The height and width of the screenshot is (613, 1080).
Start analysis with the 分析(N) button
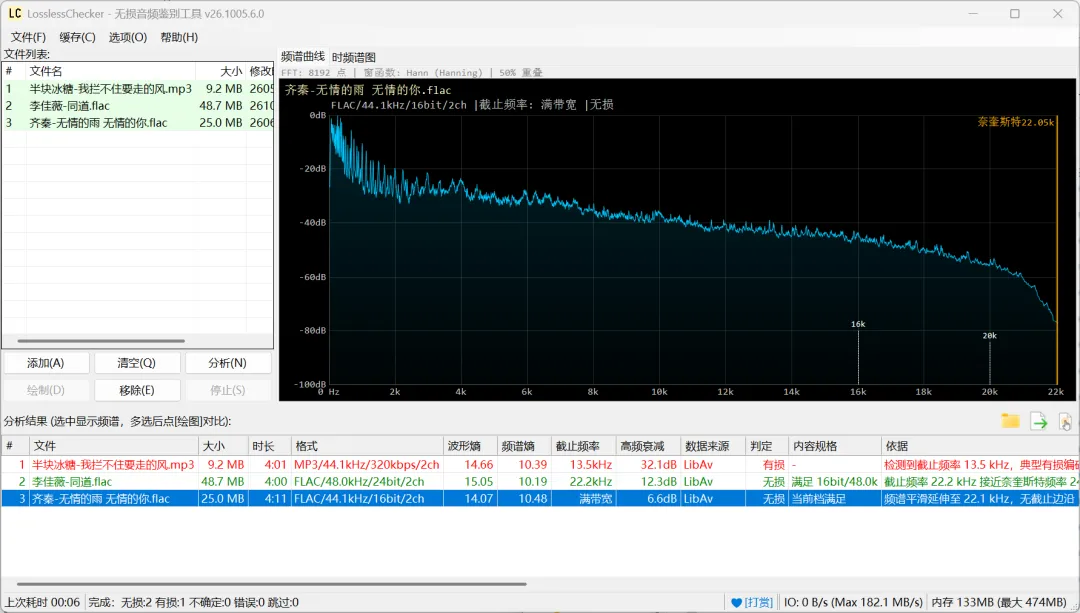(x=227, y=363)
